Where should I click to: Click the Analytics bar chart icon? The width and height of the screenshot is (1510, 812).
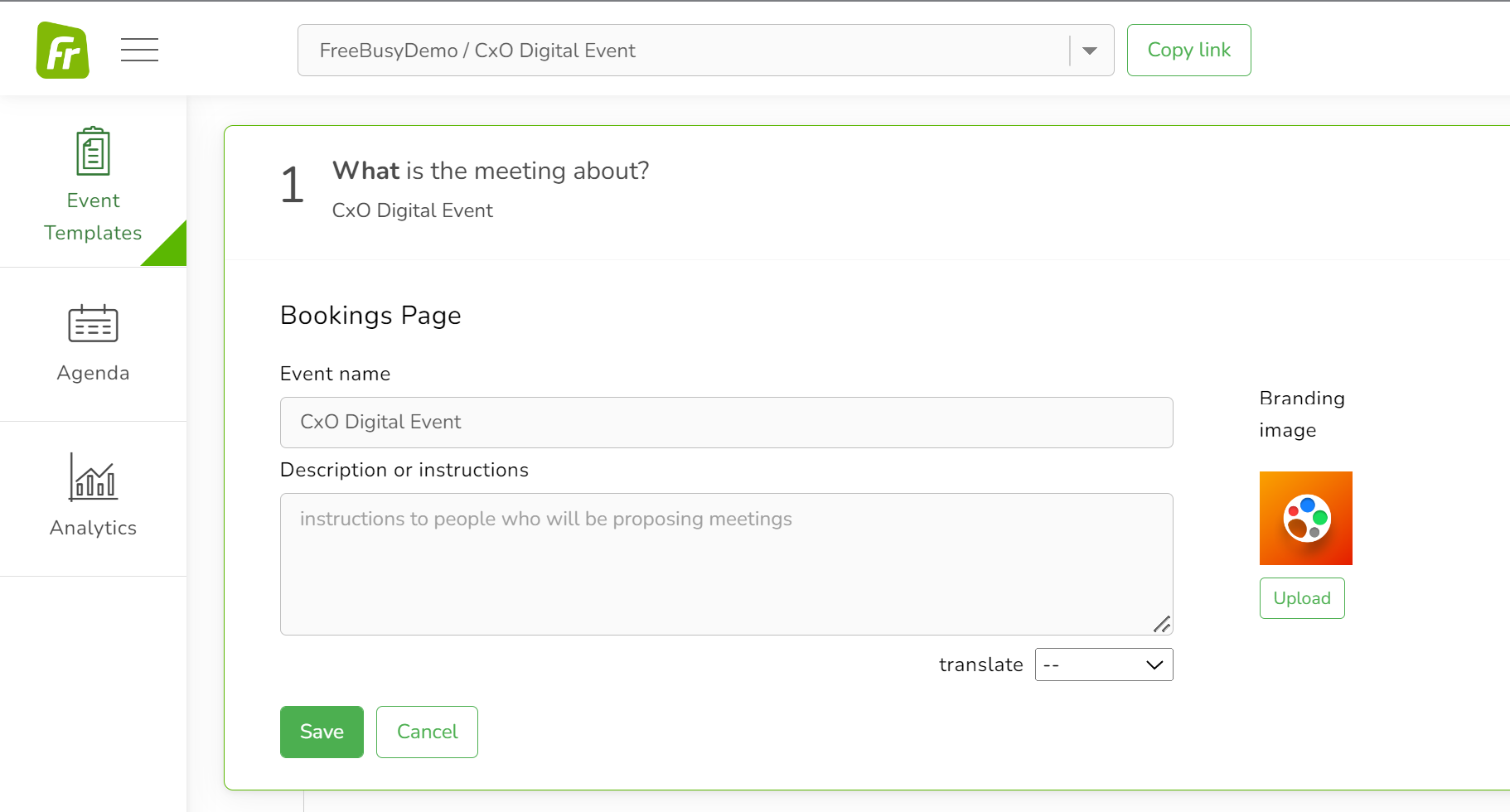click(93, 477)
